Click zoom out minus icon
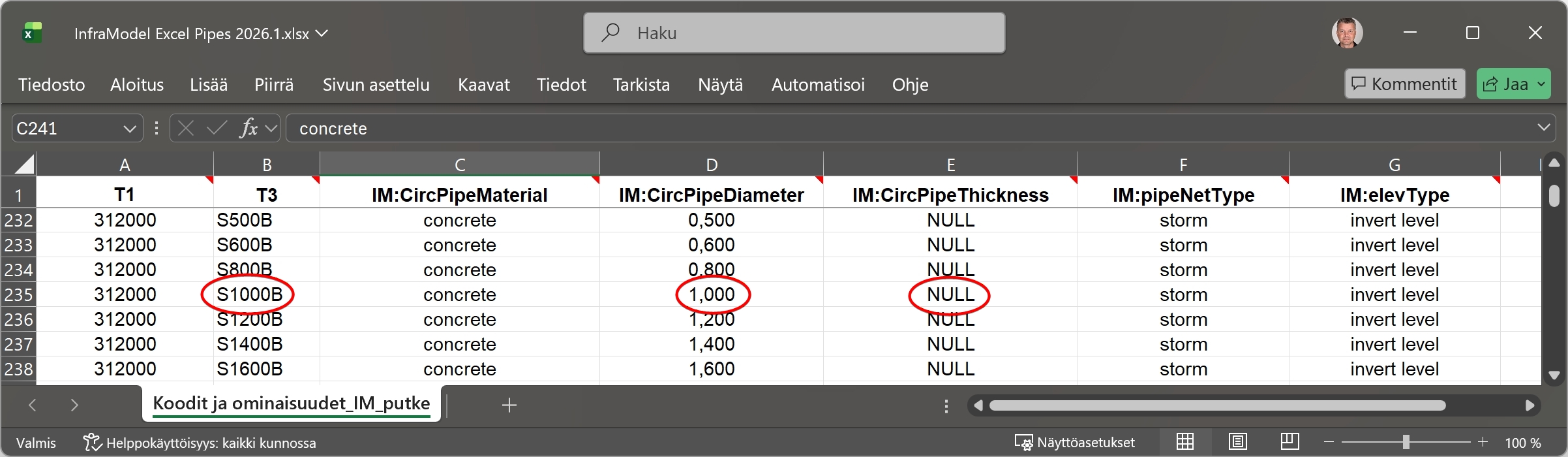Viewport: 1568px width, 457px height. (1329, 442)
